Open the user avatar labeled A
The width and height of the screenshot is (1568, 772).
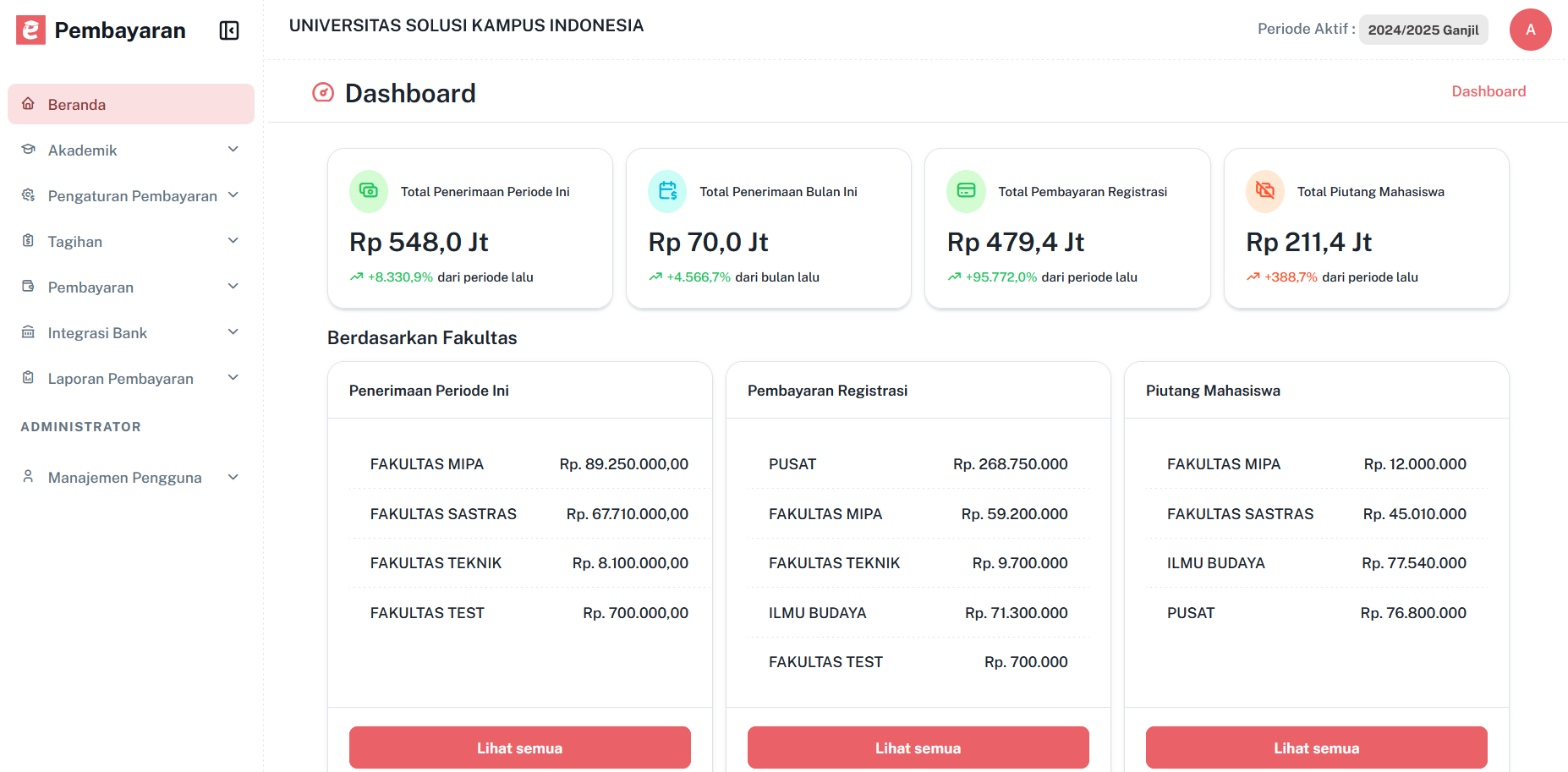coord(1531,30)
